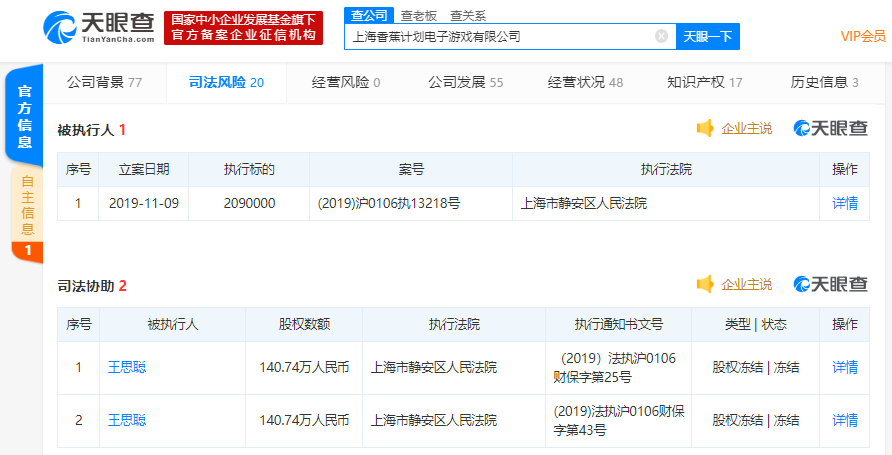This screenshot has height=455, width=892.
Task: Click the 执行通知书文号 column header
Action: [618, 325]
